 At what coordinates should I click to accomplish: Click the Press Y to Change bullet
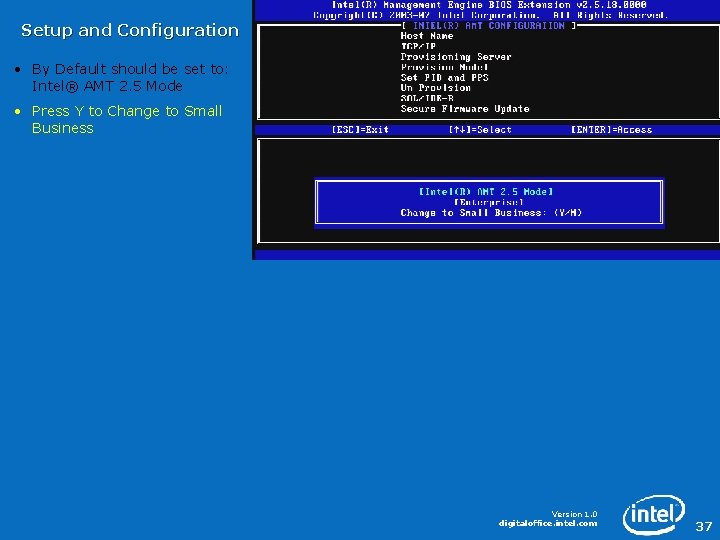click(127, 119)
